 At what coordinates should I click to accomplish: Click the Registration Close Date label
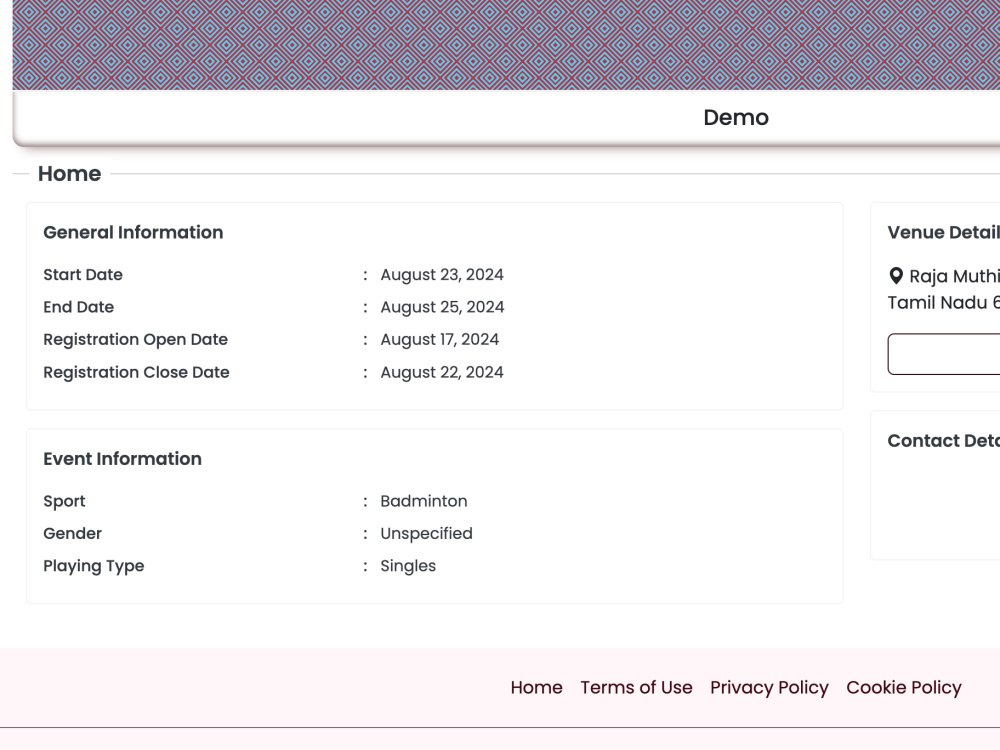pos(136,372)
